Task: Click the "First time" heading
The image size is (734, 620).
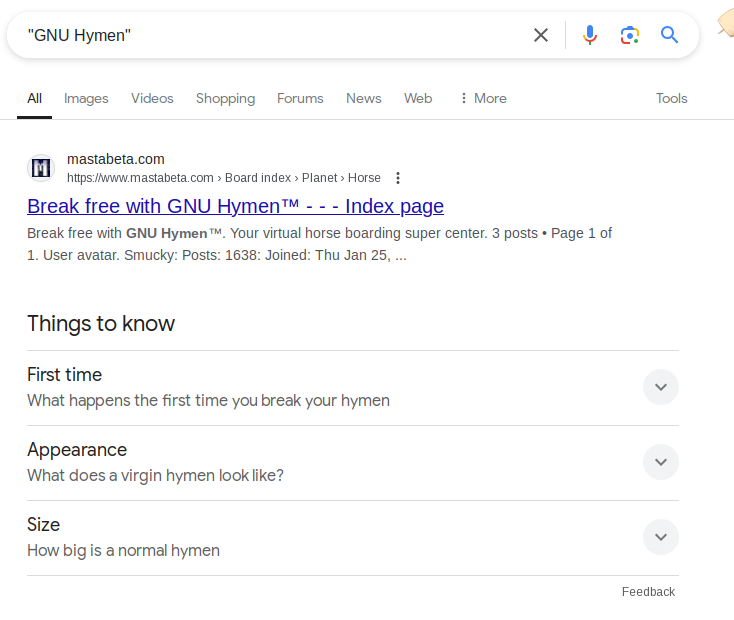Action: [65, 375]
